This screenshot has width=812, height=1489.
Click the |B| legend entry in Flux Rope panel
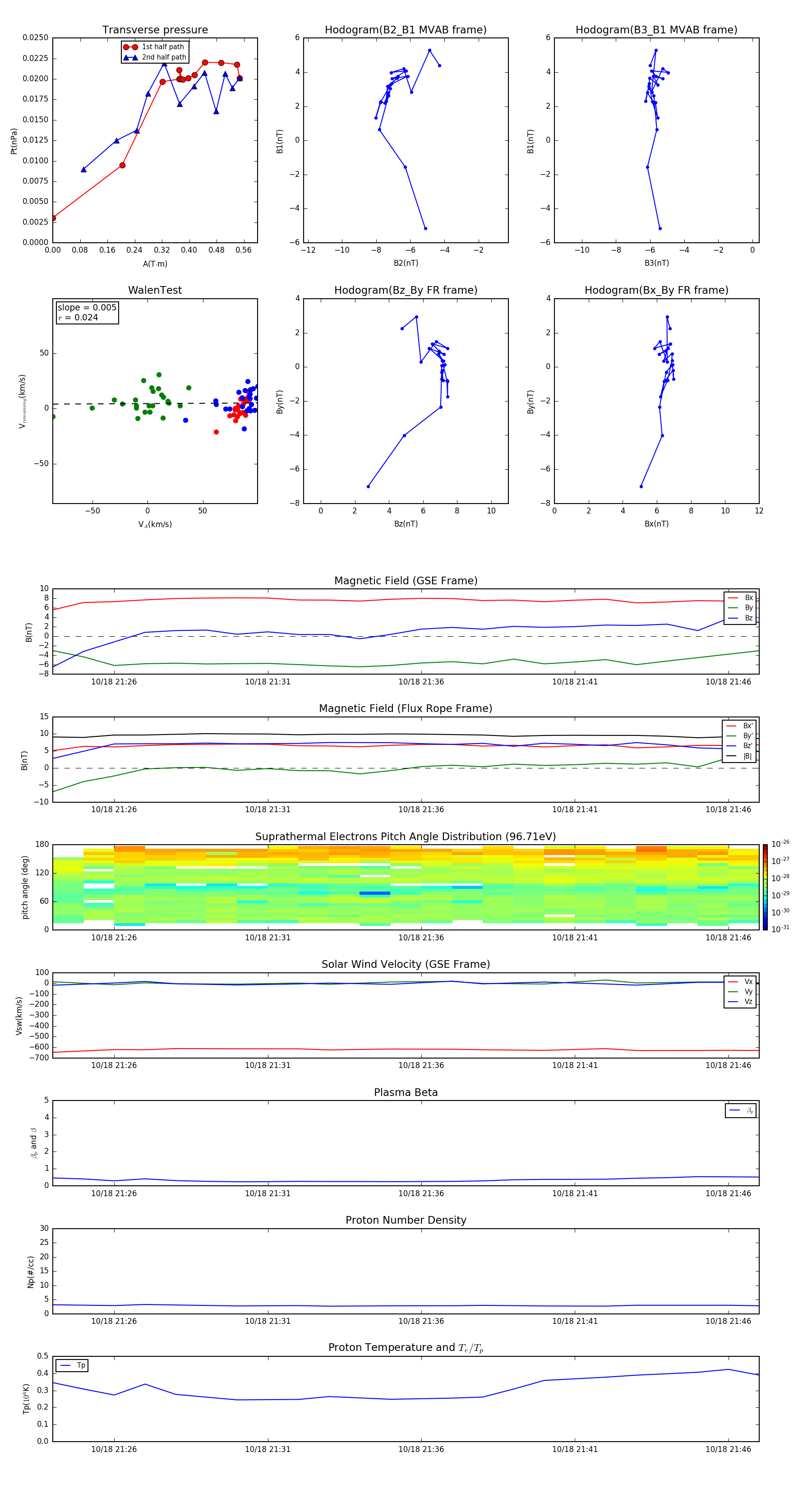(739, 756)
